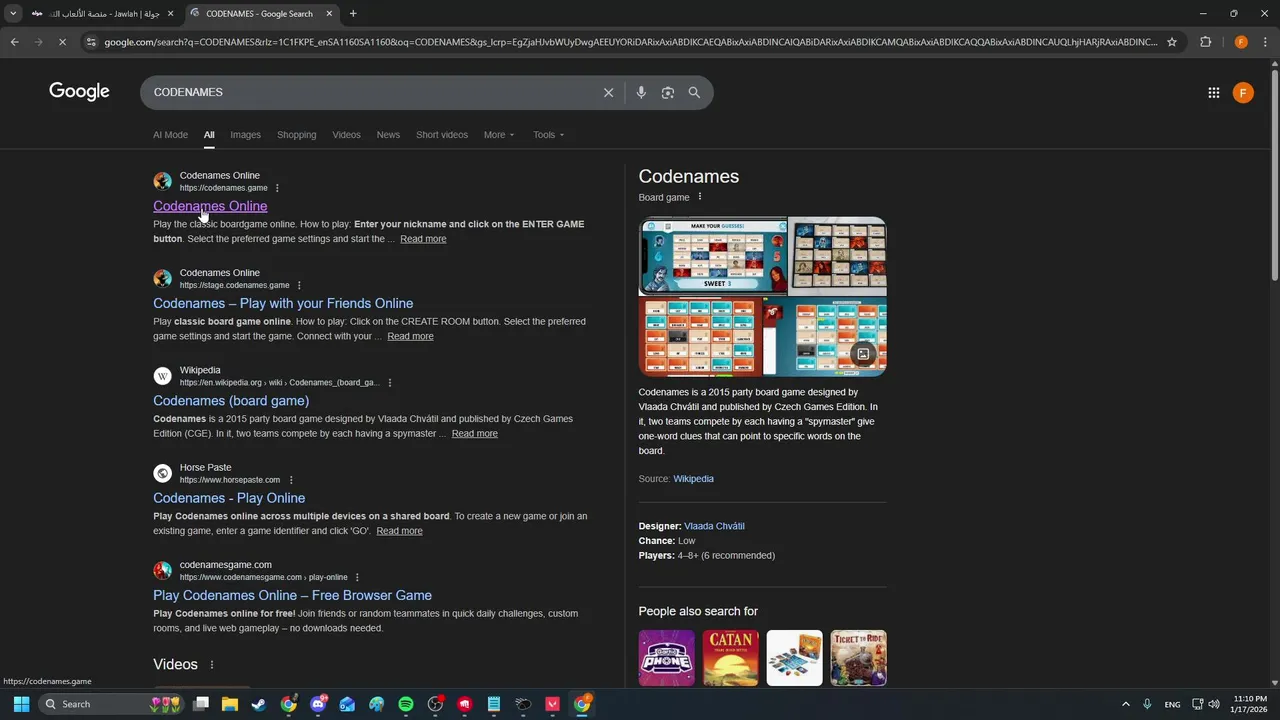Open the Codenames Online result link

click(x=210, y=206)
